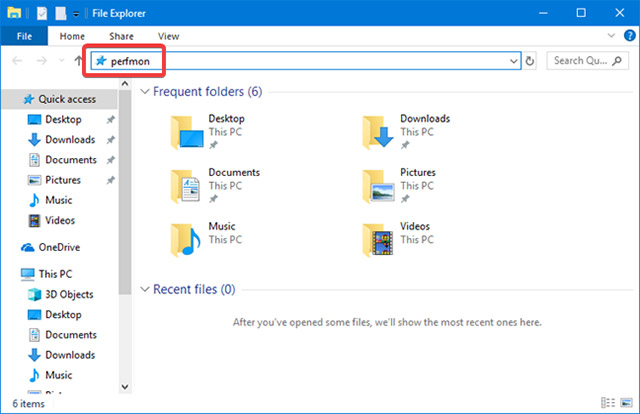Viewport: 640px width, 414px height.
Task: Expand the ribbon with the chevron
Action: tap(611, 36)
